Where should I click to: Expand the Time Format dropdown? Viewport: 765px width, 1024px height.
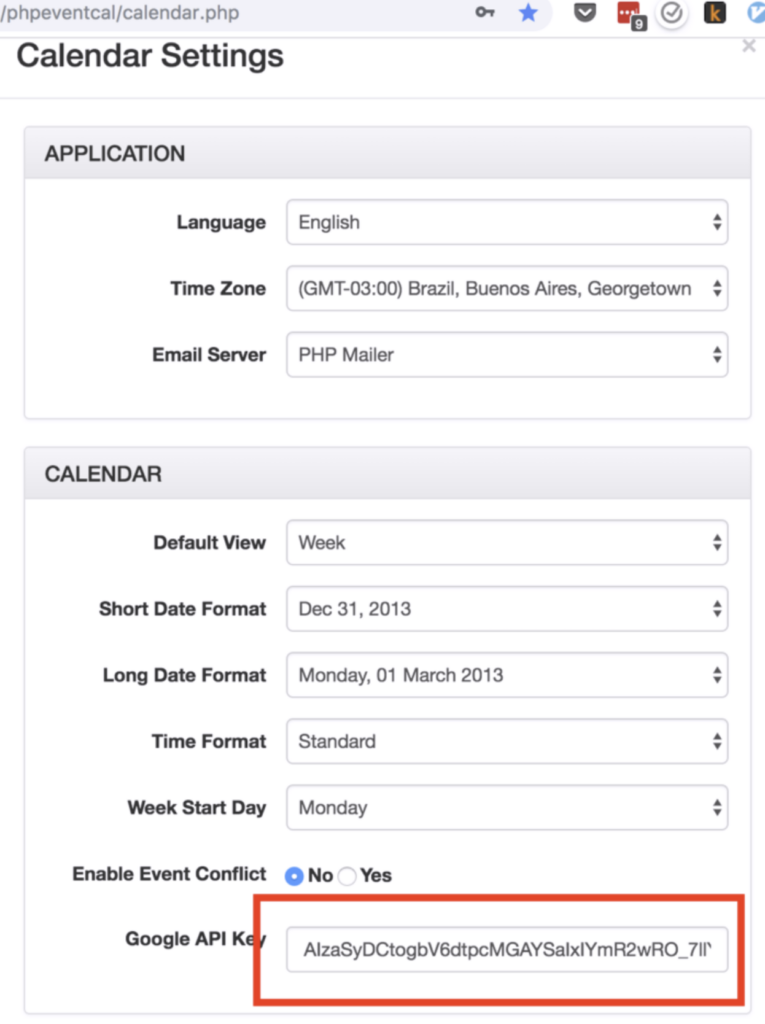pos(507,741)
